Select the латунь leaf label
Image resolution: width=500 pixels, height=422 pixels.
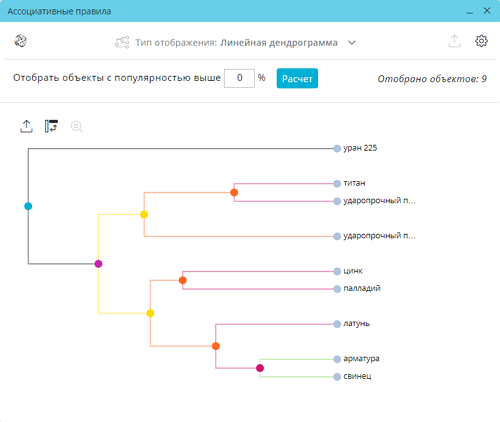tap(356, 323)
